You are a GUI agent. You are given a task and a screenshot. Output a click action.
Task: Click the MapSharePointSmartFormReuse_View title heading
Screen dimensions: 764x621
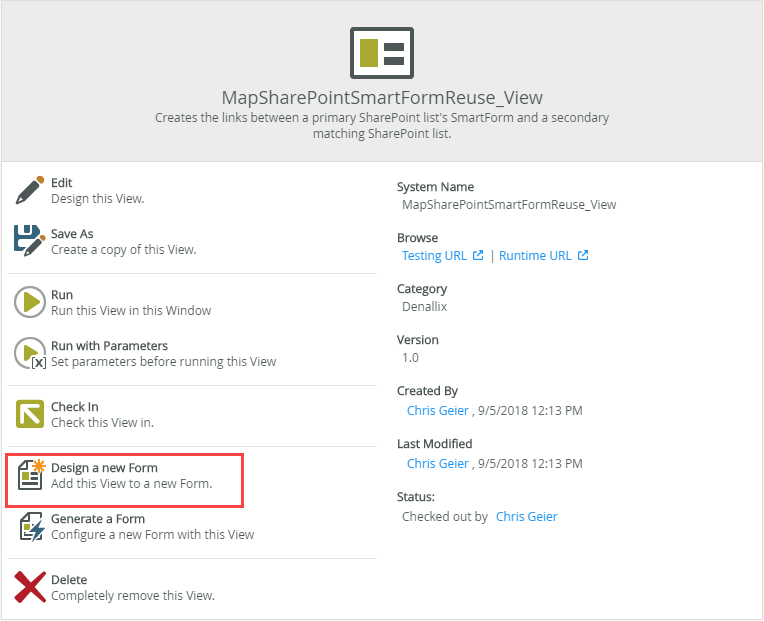(381, 97)
